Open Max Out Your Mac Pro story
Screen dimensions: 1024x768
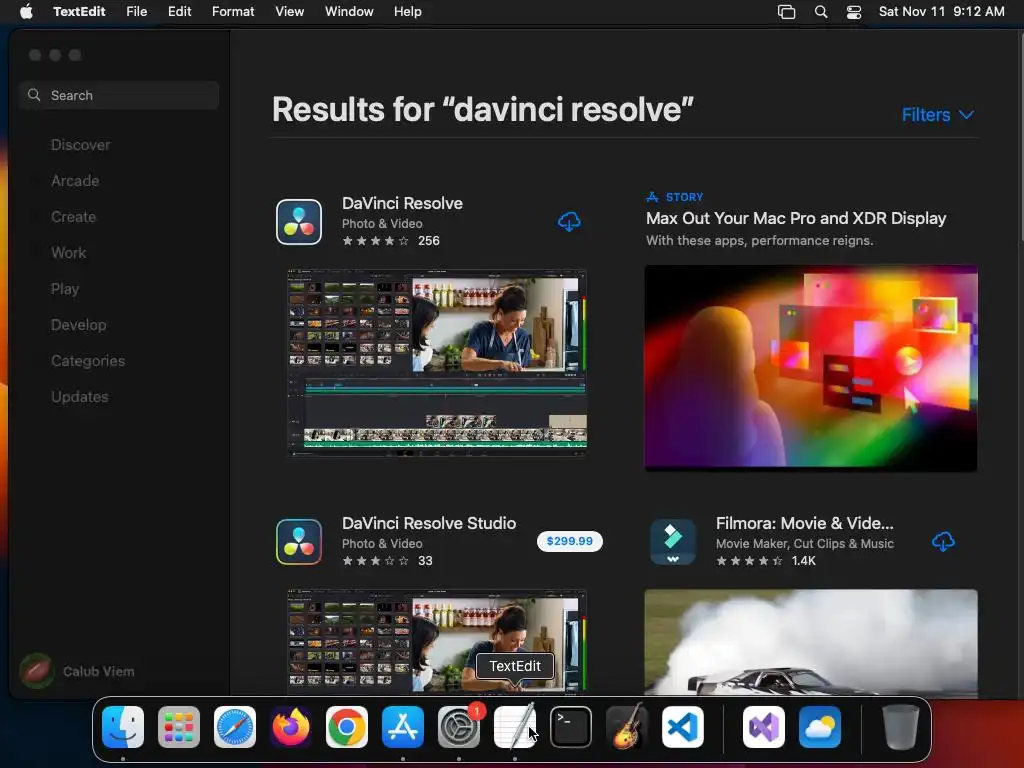coord(795,218)
